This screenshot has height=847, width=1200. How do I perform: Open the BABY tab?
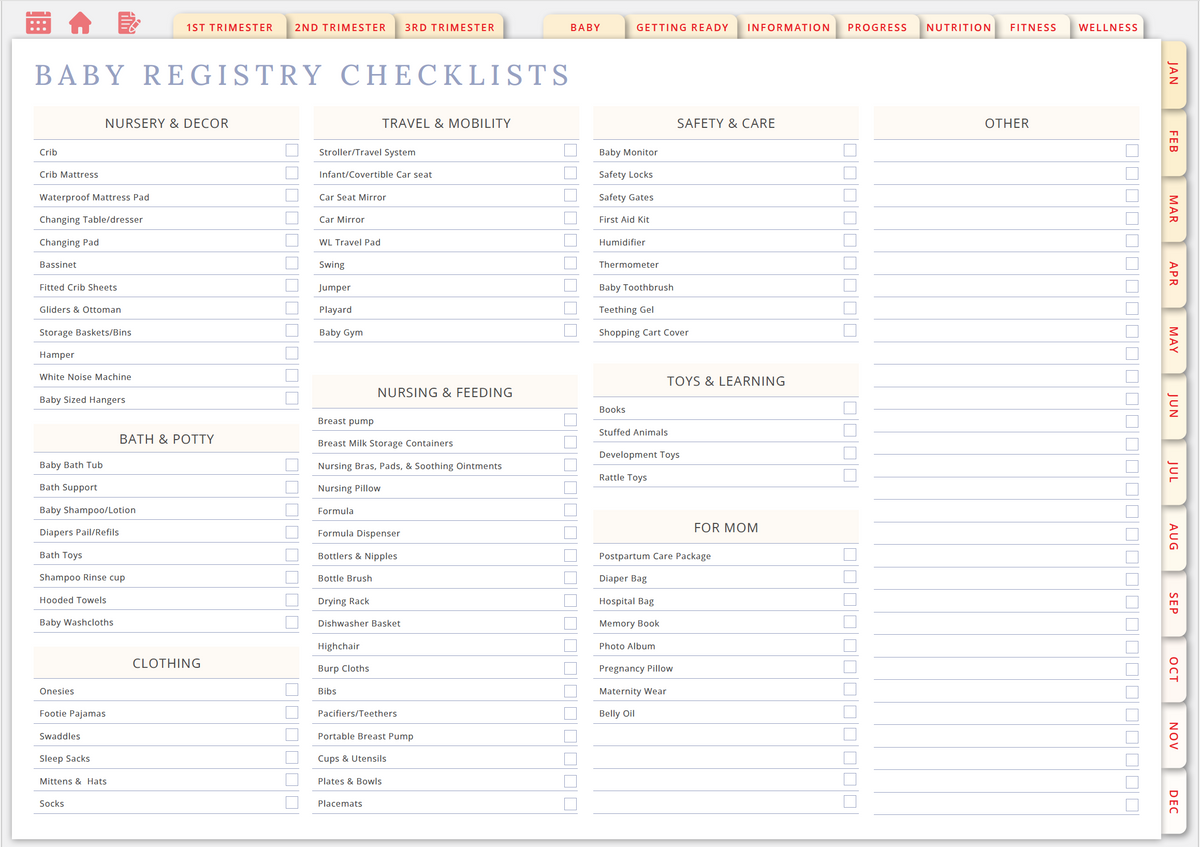(x=584, y=27)
